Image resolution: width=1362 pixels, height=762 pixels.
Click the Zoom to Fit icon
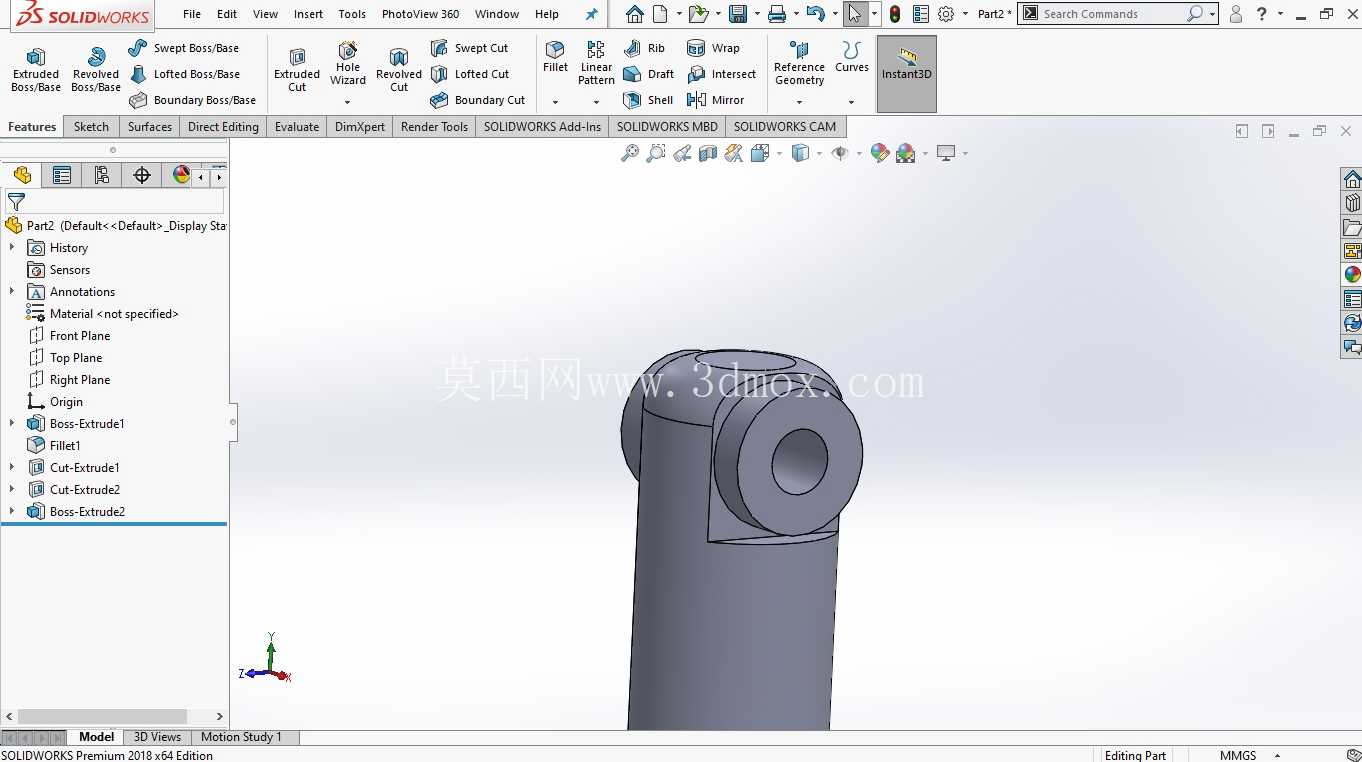[x=630, y=153]
